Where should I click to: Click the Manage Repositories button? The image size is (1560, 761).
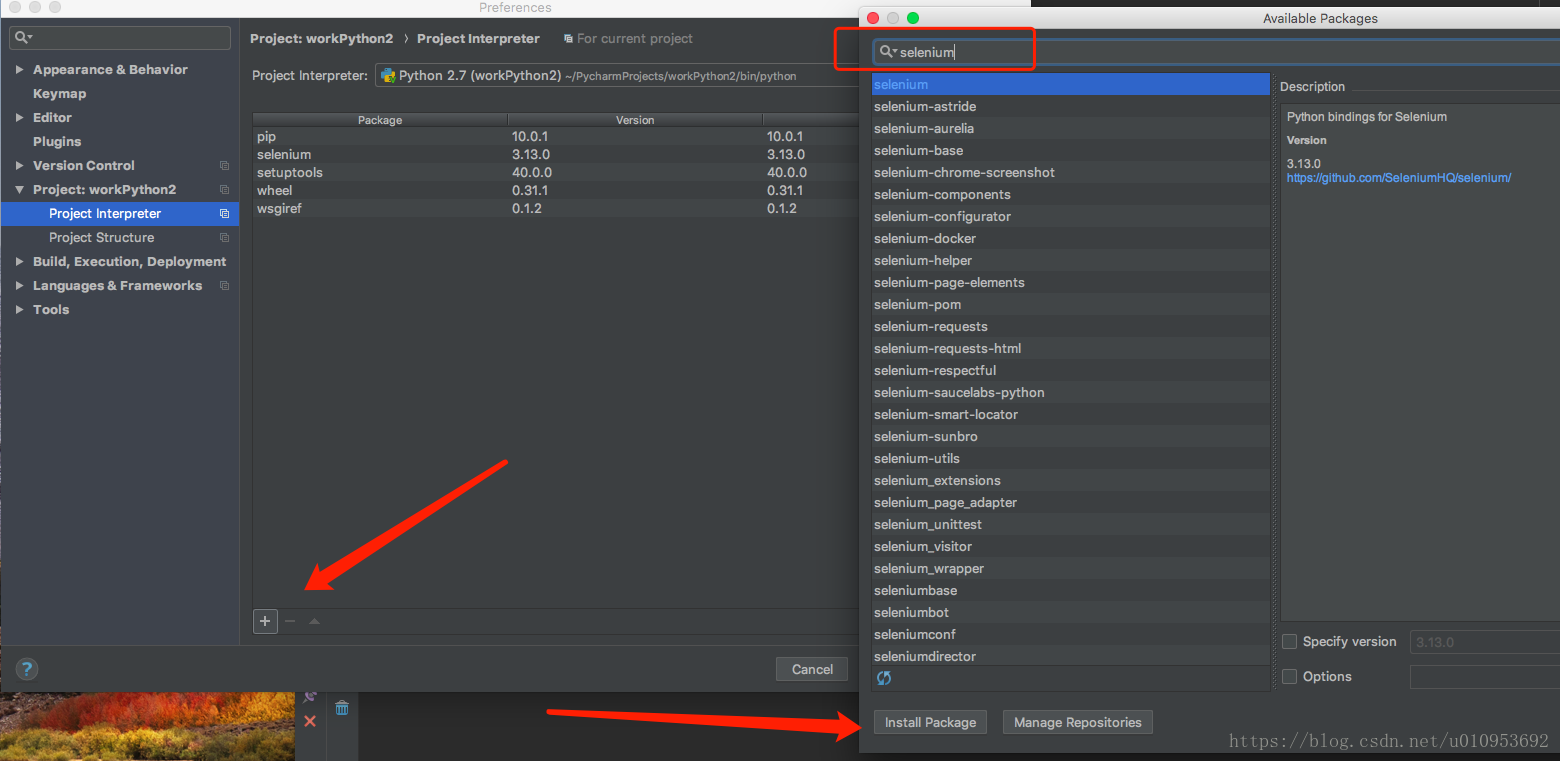(x=1077, y=722)
